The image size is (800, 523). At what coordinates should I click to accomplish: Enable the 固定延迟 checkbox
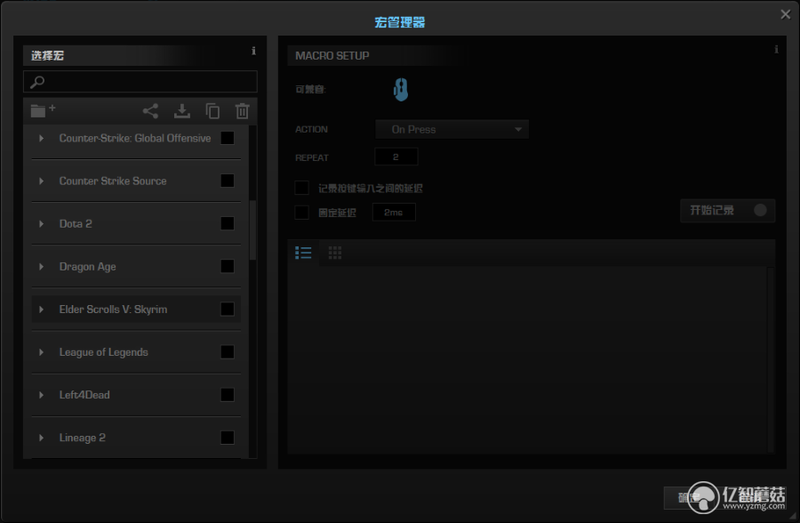302,212
